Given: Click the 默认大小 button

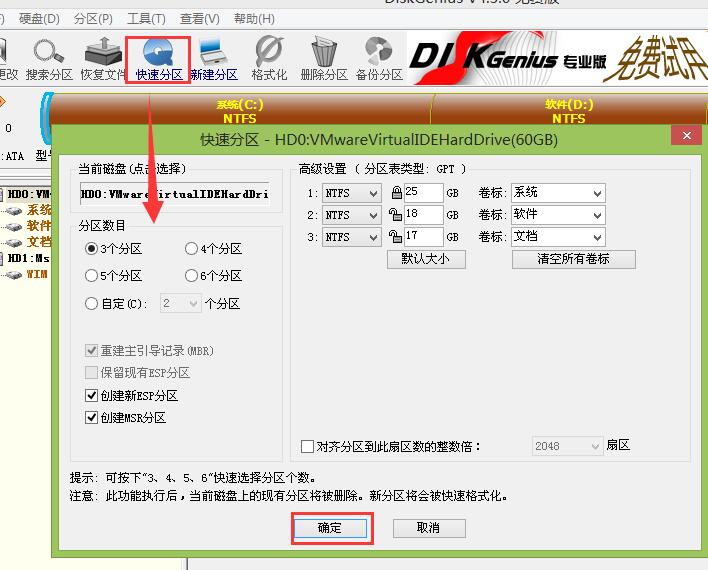Looking at the screenshot, I should 426,259.
